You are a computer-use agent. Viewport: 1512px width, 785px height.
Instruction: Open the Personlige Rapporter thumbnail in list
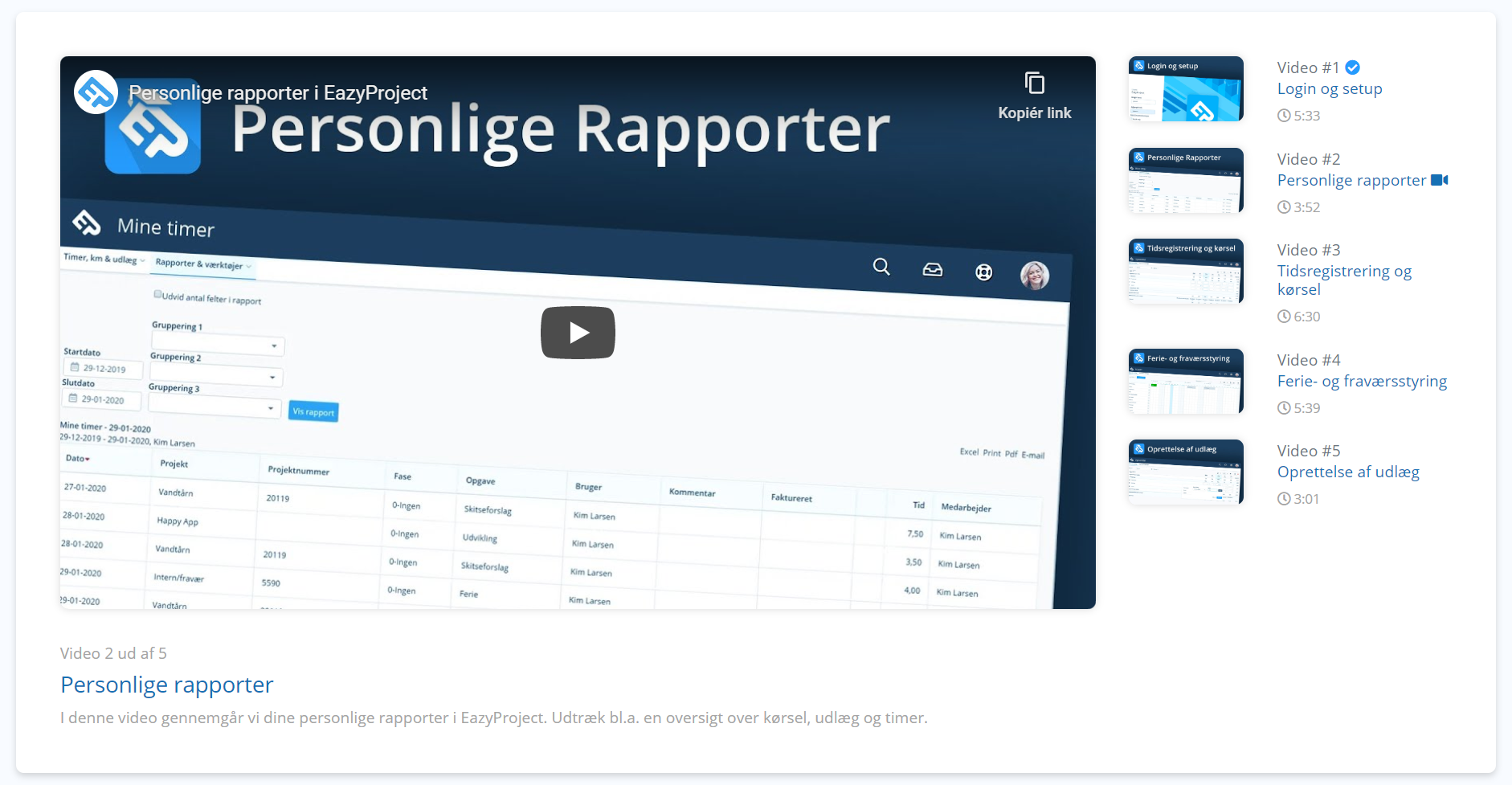[1186, 181]
